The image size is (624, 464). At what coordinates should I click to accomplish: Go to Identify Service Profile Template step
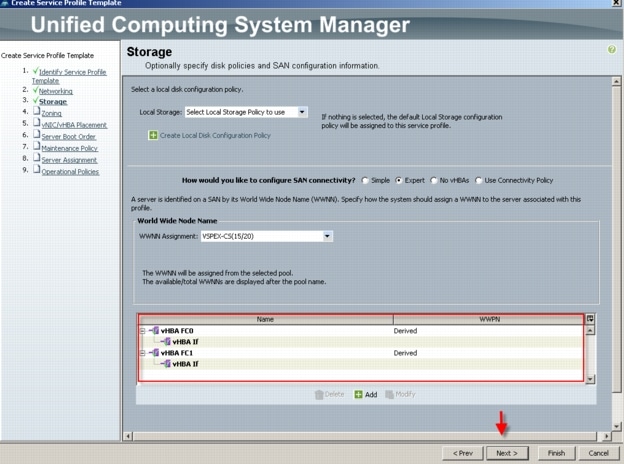point(69,76)
